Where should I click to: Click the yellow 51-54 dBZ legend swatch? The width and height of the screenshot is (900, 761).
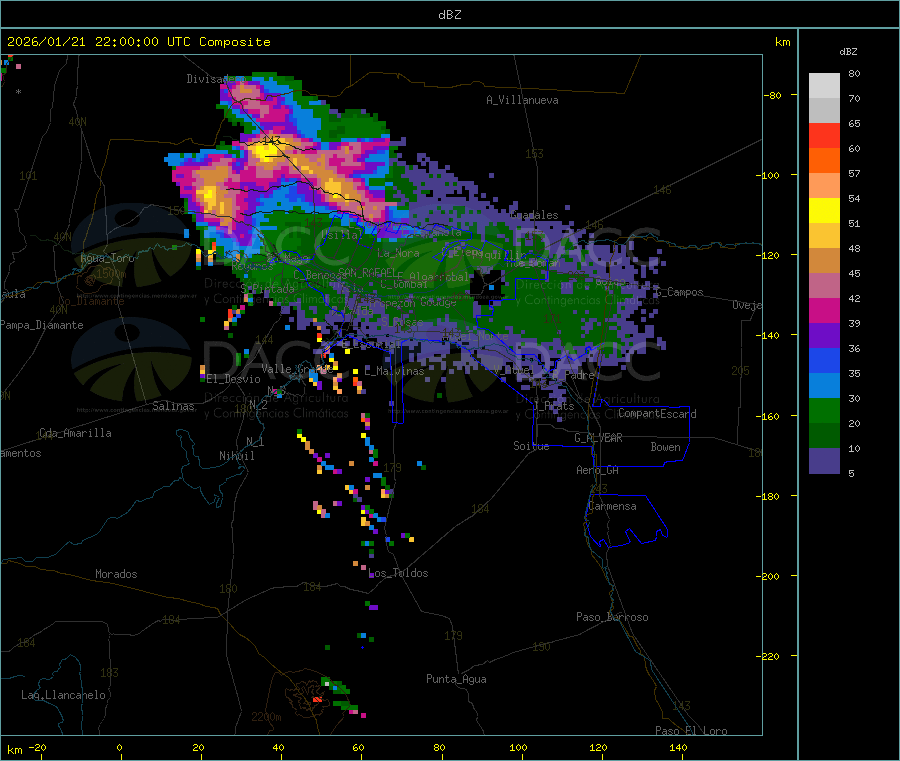pos(824,211)
